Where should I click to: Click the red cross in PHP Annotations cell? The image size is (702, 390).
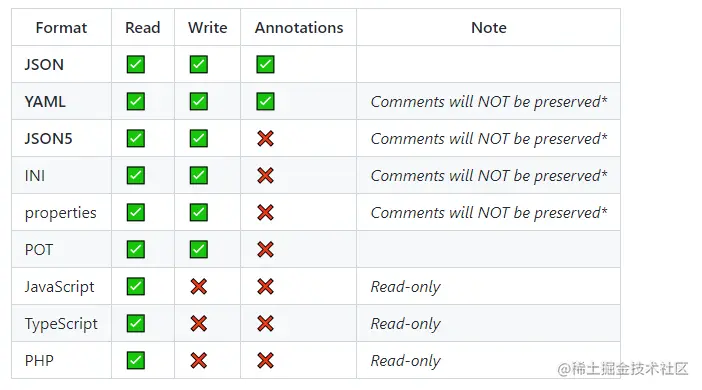265,360
